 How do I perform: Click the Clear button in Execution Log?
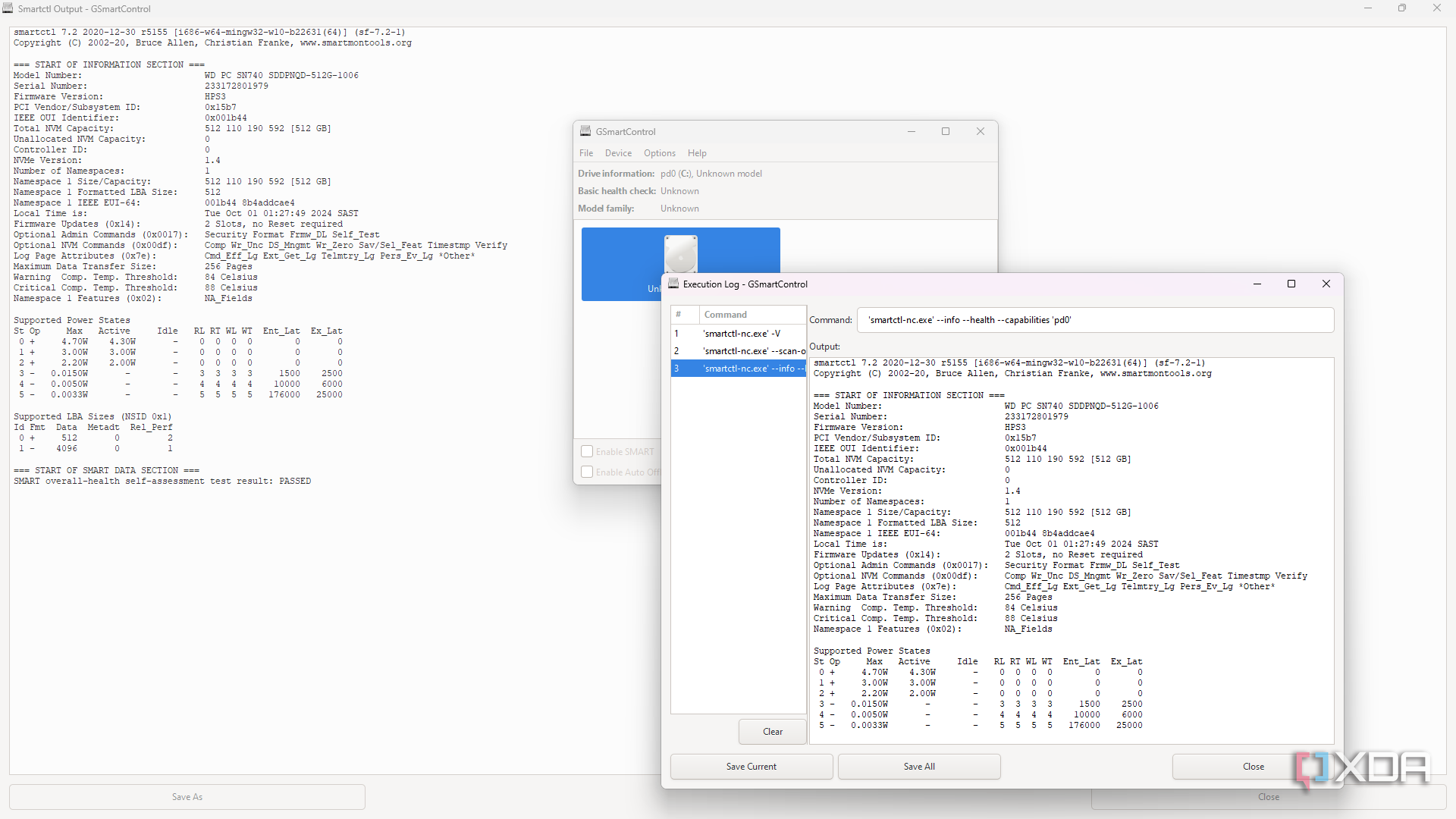tap(773, 732)
